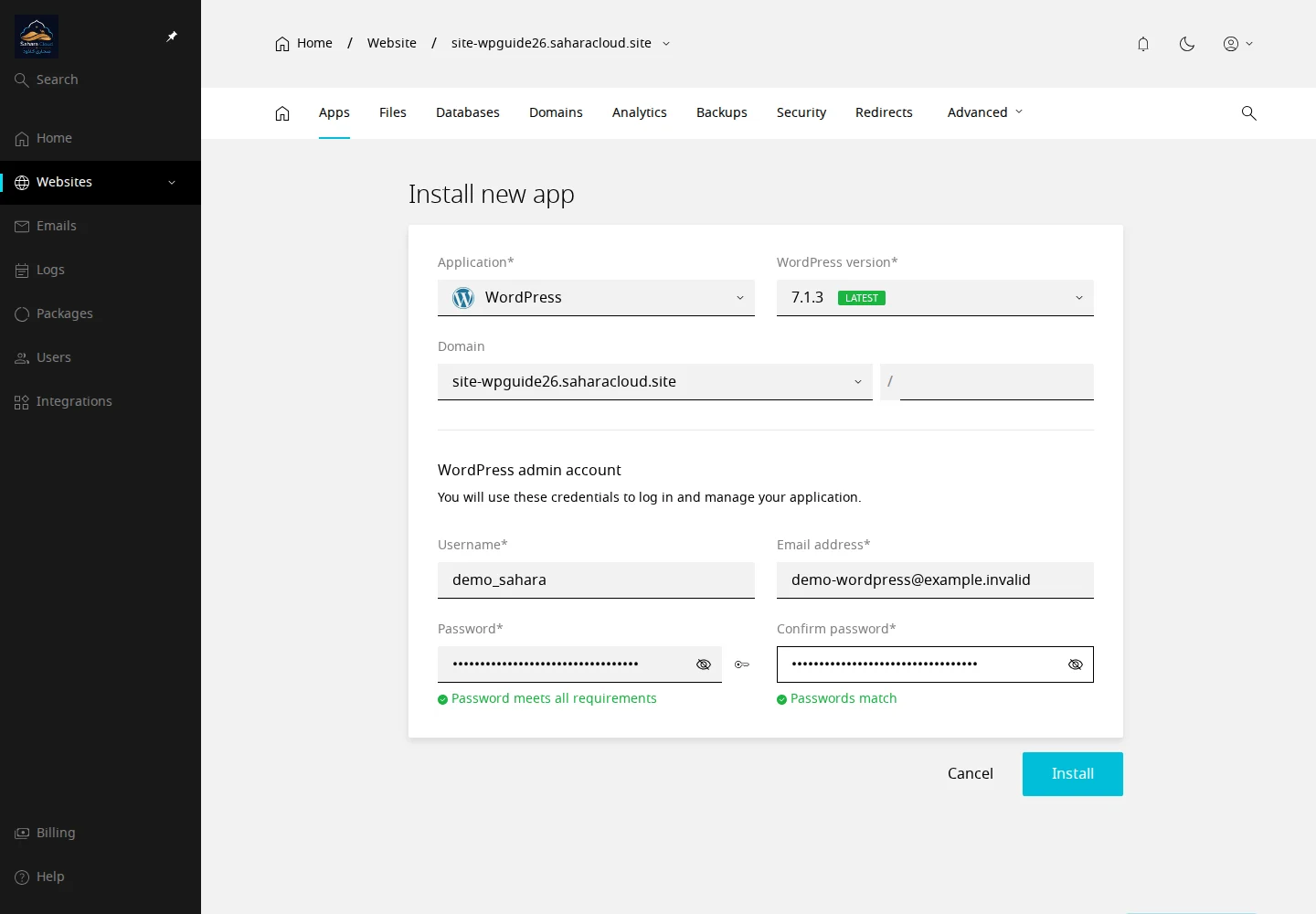Expand the Websites sidebar chevron
Viewport: 1316px width, 914px height.
point(172,182)
